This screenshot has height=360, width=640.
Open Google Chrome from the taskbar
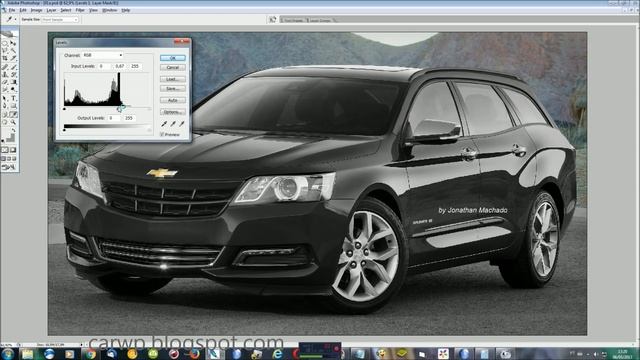point(90,354)
